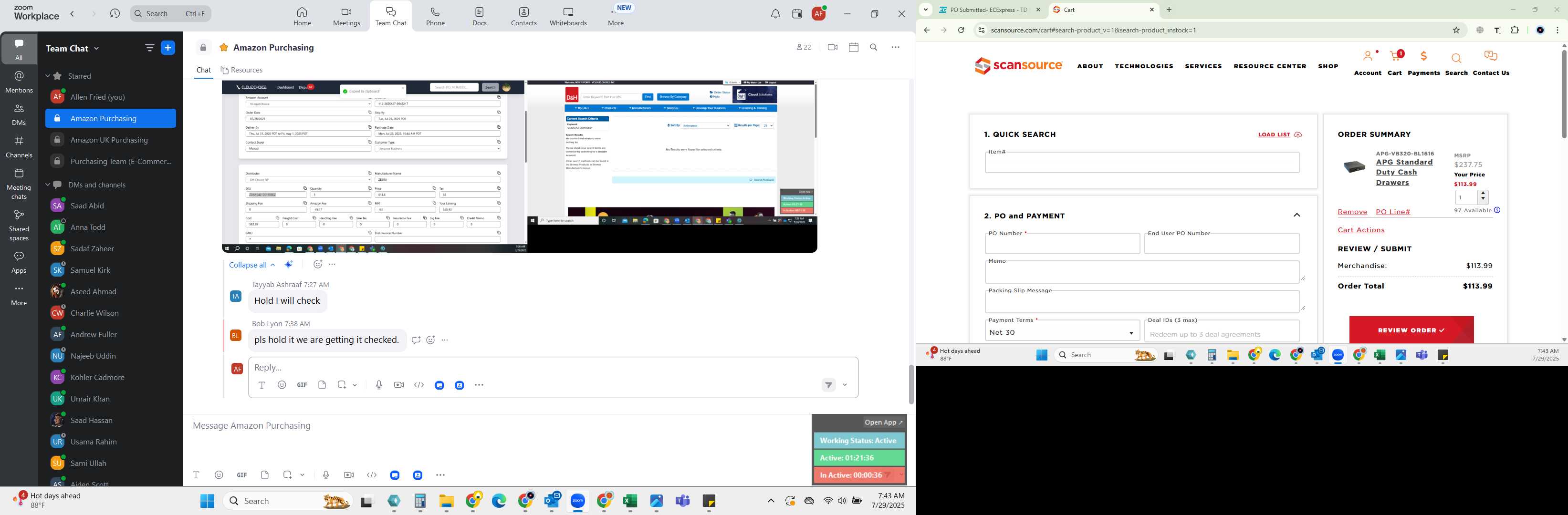Image resolution: width=1568 pixels, height=515 pixels.
Task: Open the Whiteboards tab
Action: [x=568, y=16]
